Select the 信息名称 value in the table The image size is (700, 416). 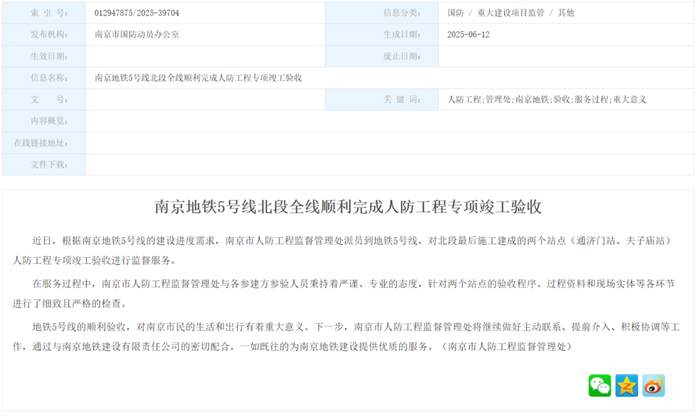coord(198,78)
